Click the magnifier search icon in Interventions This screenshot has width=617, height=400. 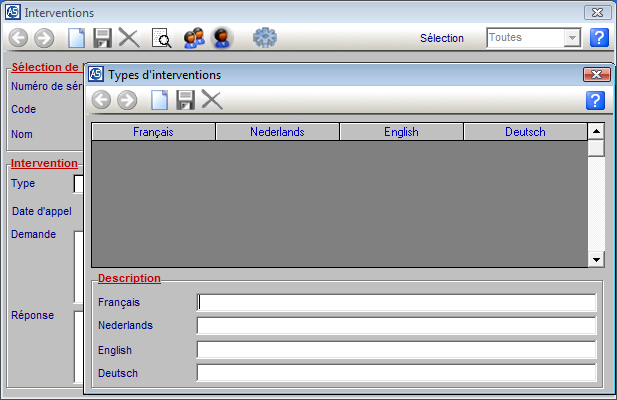(160, 38)
